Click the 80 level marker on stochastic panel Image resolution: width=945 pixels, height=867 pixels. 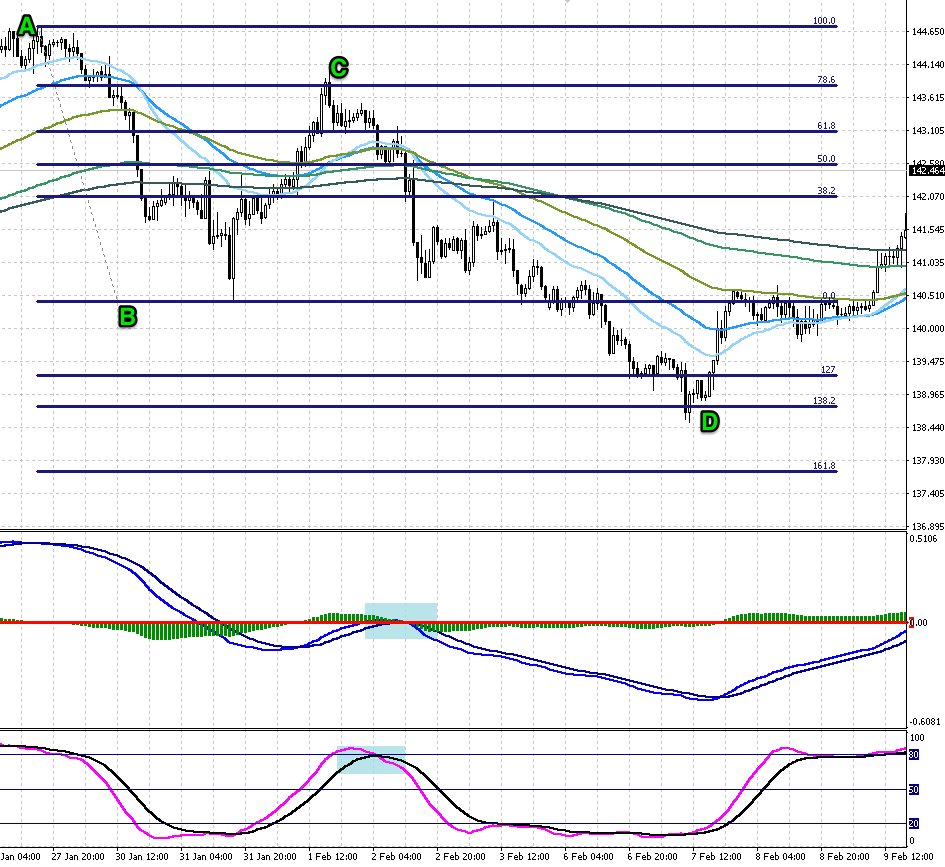click(914, 755)
